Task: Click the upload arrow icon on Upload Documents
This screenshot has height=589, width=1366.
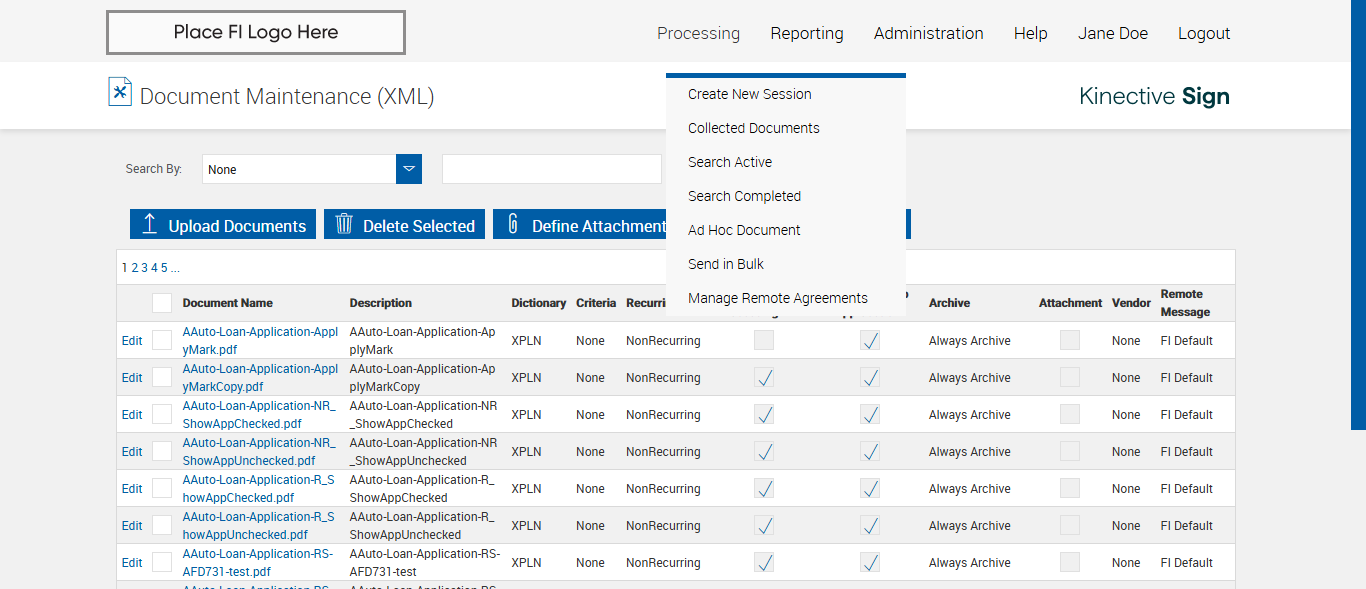Action: pos(150,224)
